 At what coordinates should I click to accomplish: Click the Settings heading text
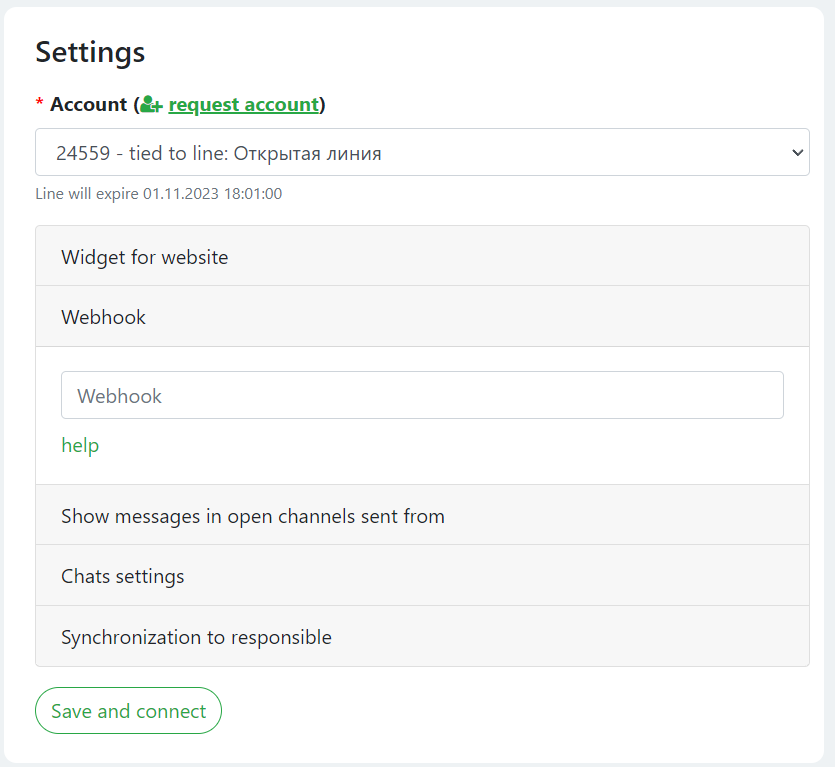click(x=90, y=52)
